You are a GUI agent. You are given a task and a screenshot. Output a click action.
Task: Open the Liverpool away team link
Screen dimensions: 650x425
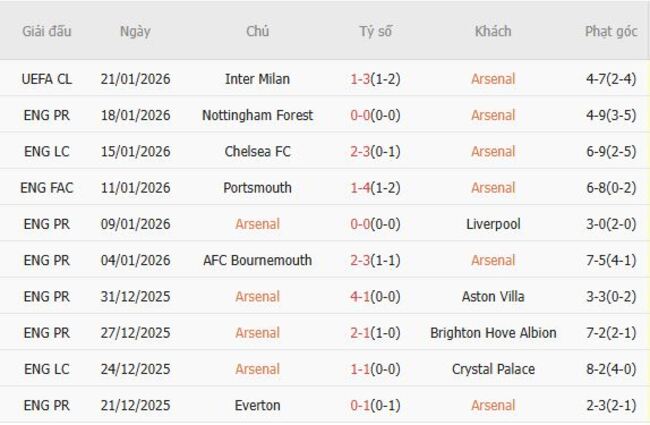click(493, 224)
